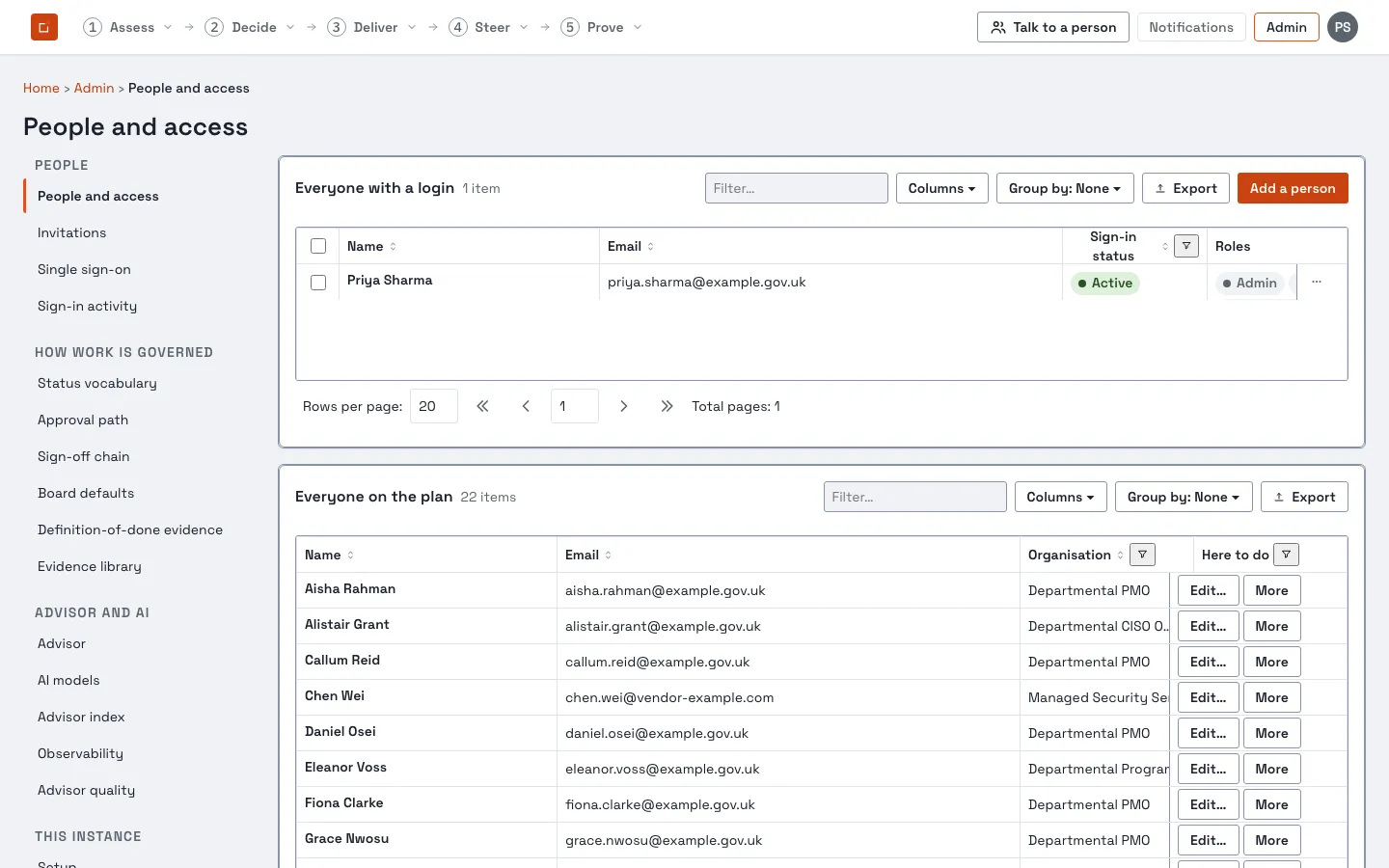This screenshot has width=1389, height=868.
Task: Tick the checkbox for Priya Sharma
Action: [x=318, y=283]
